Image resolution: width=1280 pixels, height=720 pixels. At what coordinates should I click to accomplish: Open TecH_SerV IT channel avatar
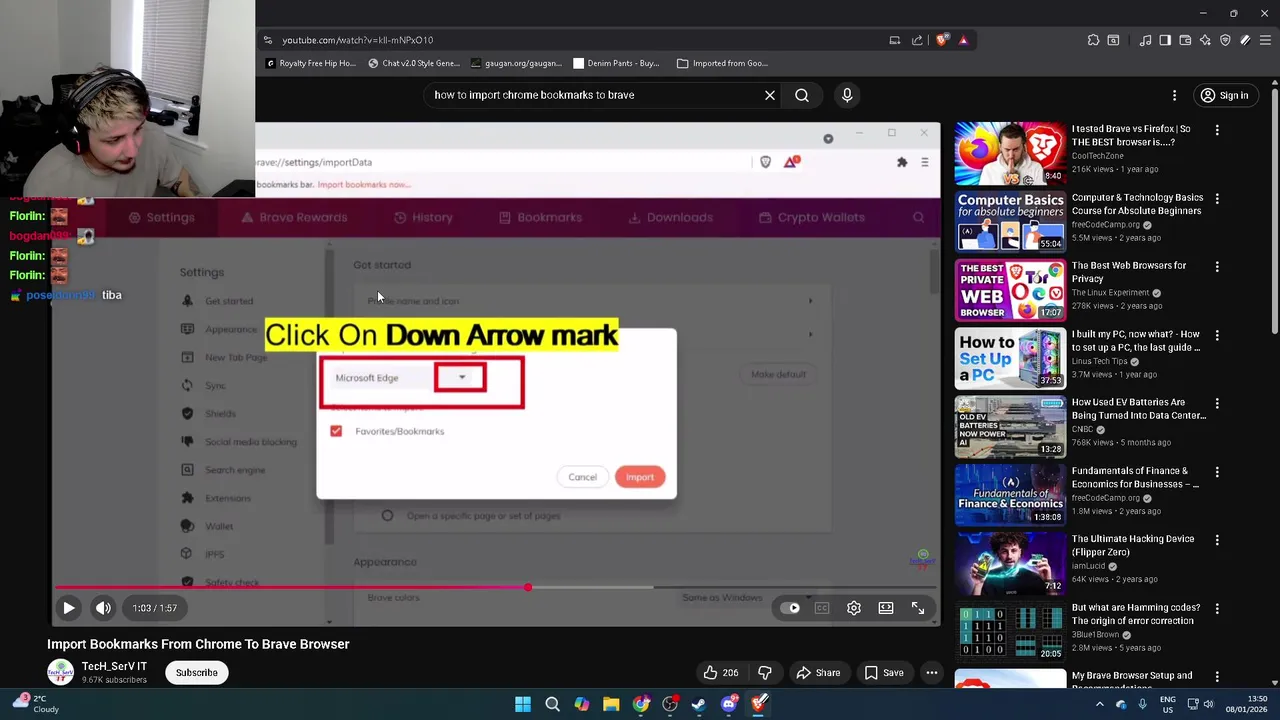click(60, 673)
